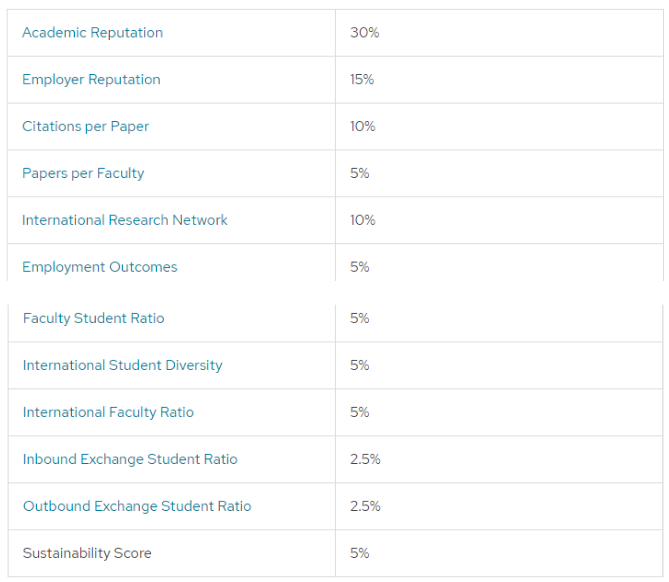Follow the Papers per Faculty link
Screen dimensions: 669x582
coord(83,173)
